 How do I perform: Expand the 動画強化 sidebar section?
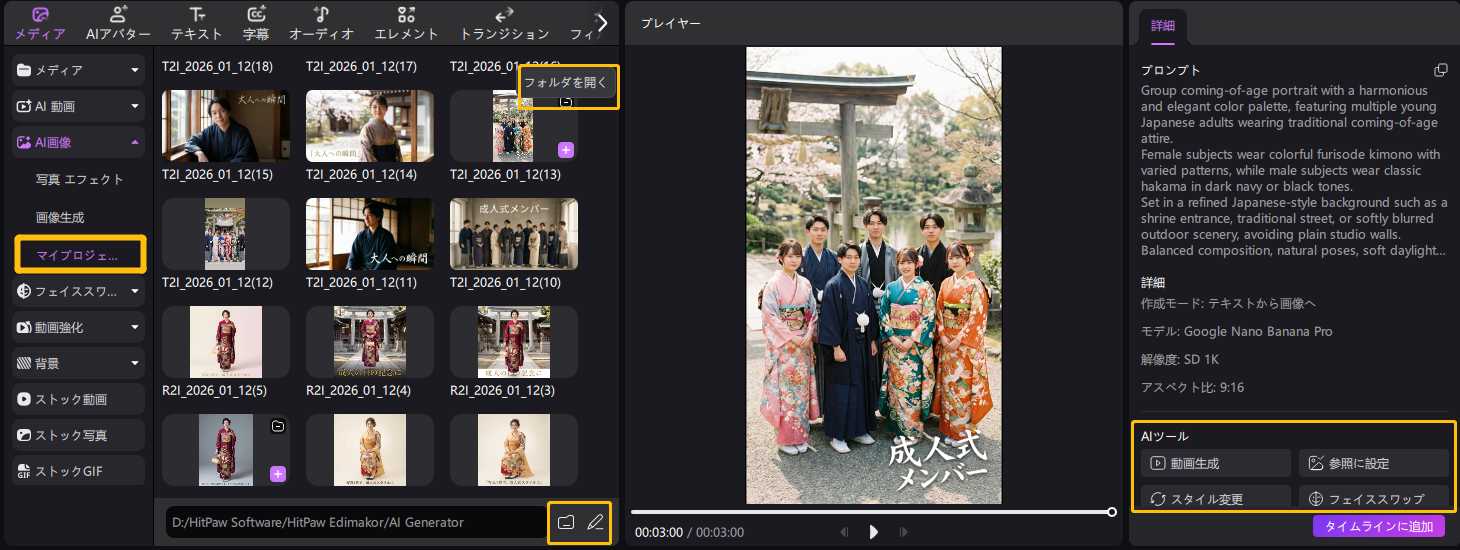click(x=79, y=327)
